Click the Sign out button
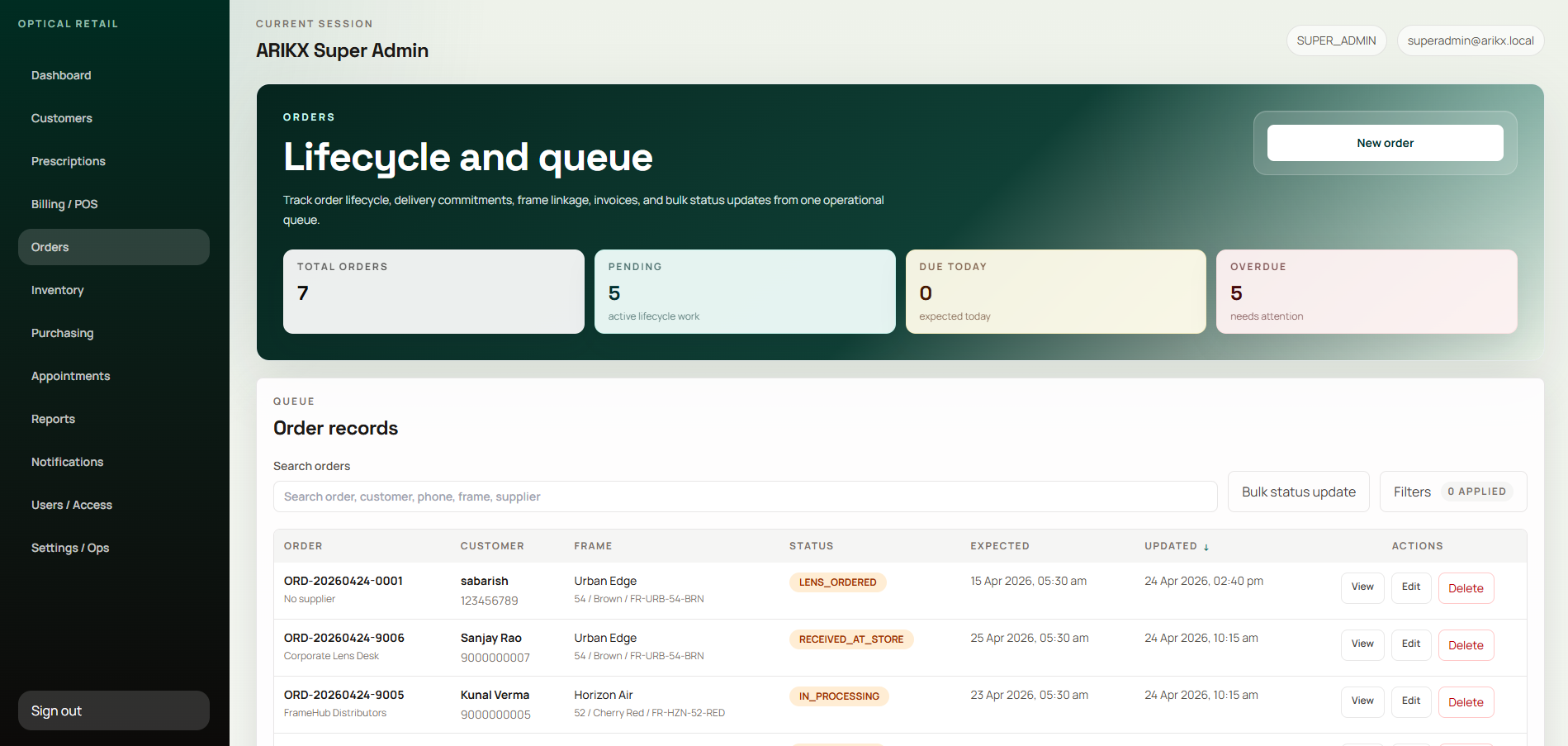Viewport: 1568px width, 746px height. [113, 710]
